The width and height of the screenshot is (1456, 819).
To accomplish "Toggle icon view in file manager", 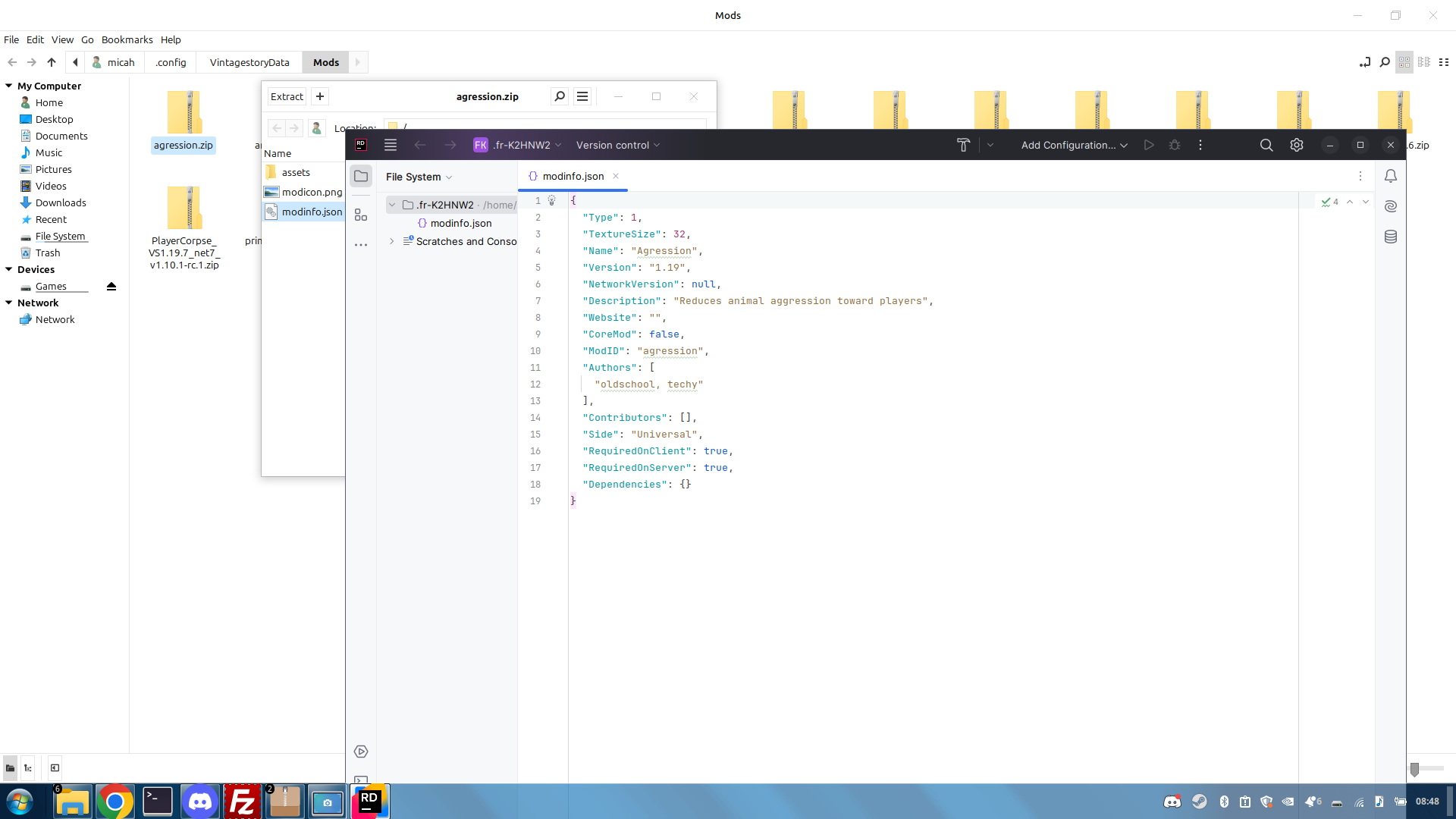I will [1404, 62].
